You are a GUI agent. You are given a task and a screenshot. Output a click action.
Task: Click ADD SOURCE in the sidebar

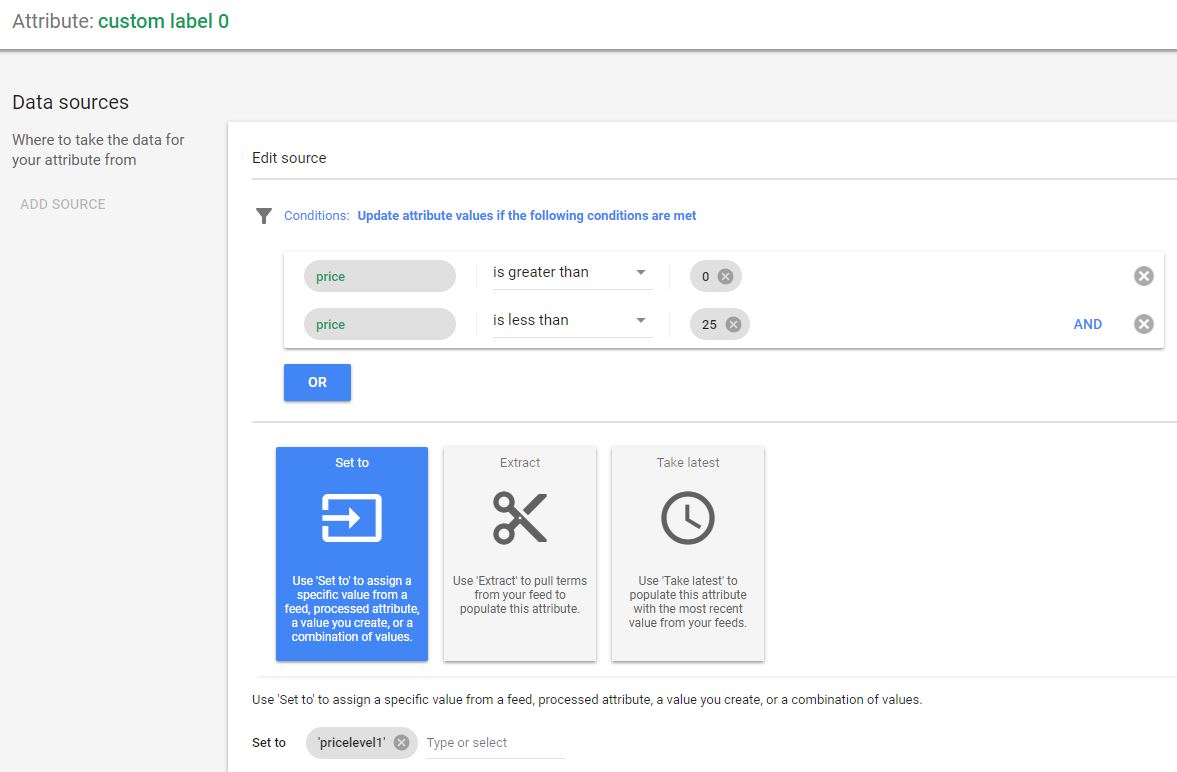click(x=63, y=204)
